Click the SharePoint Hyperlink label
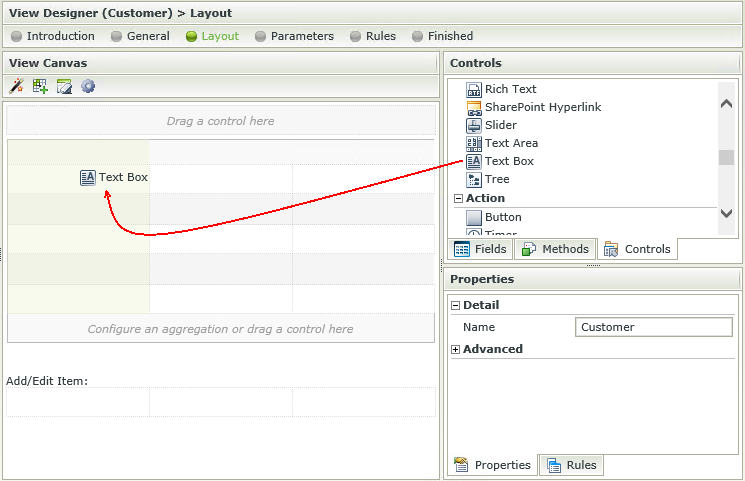 tap(543, 107)
